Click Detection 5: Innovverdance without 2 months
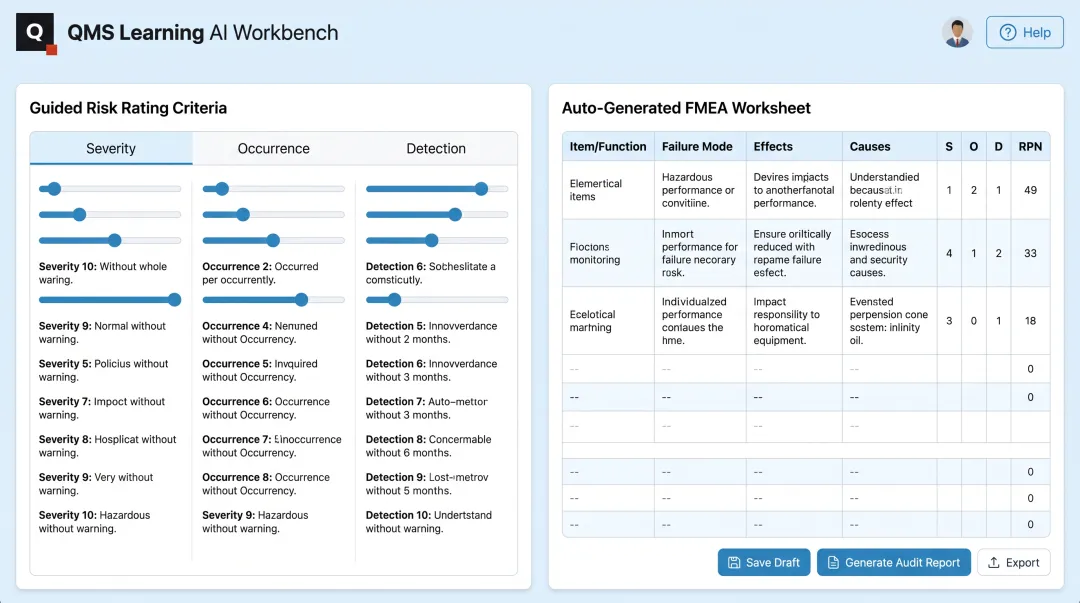This screenshot has height=603, width=1080. [431, 333]
